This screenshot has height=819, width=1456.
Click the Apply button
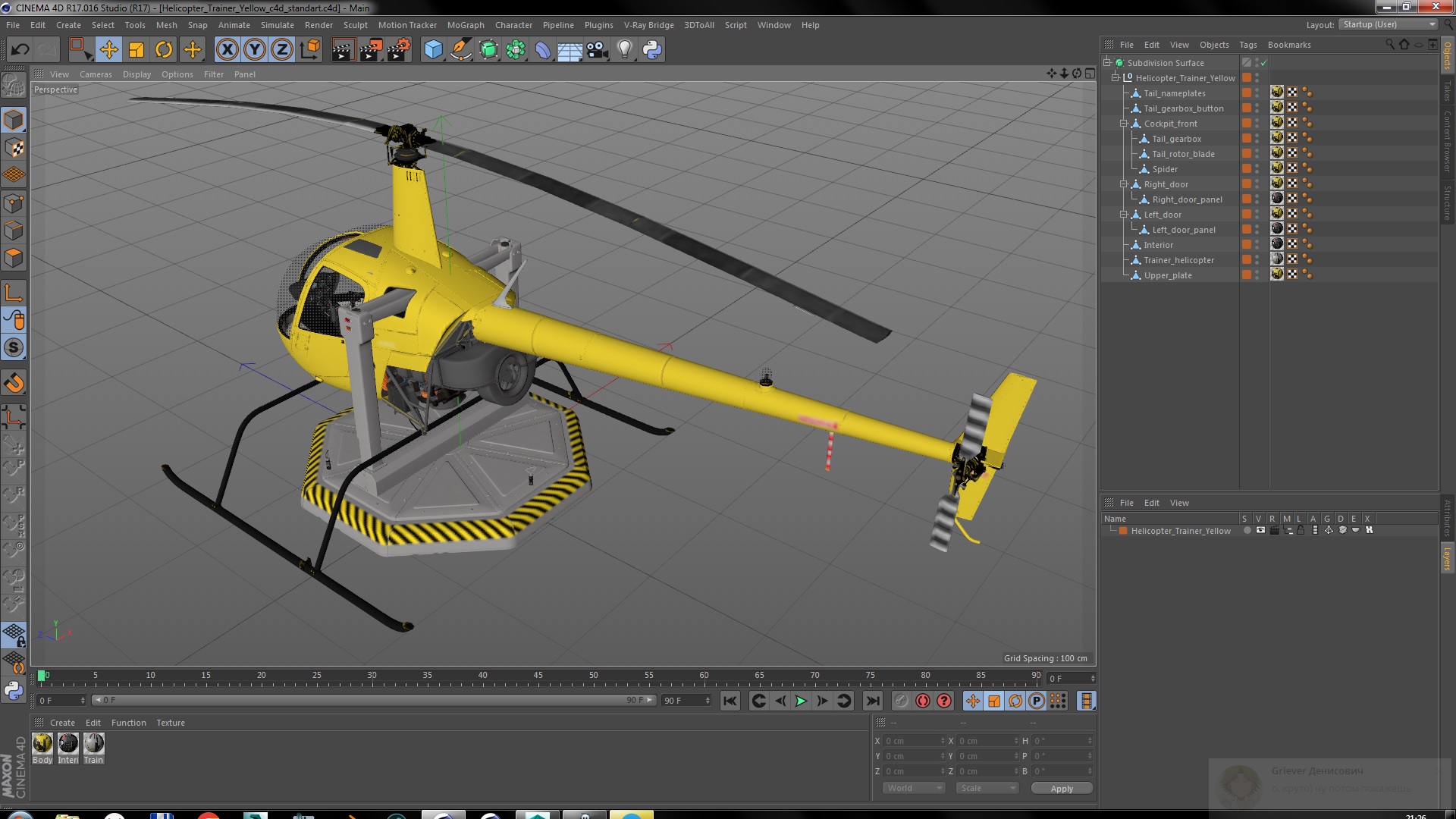click(x=1062, y=789)
